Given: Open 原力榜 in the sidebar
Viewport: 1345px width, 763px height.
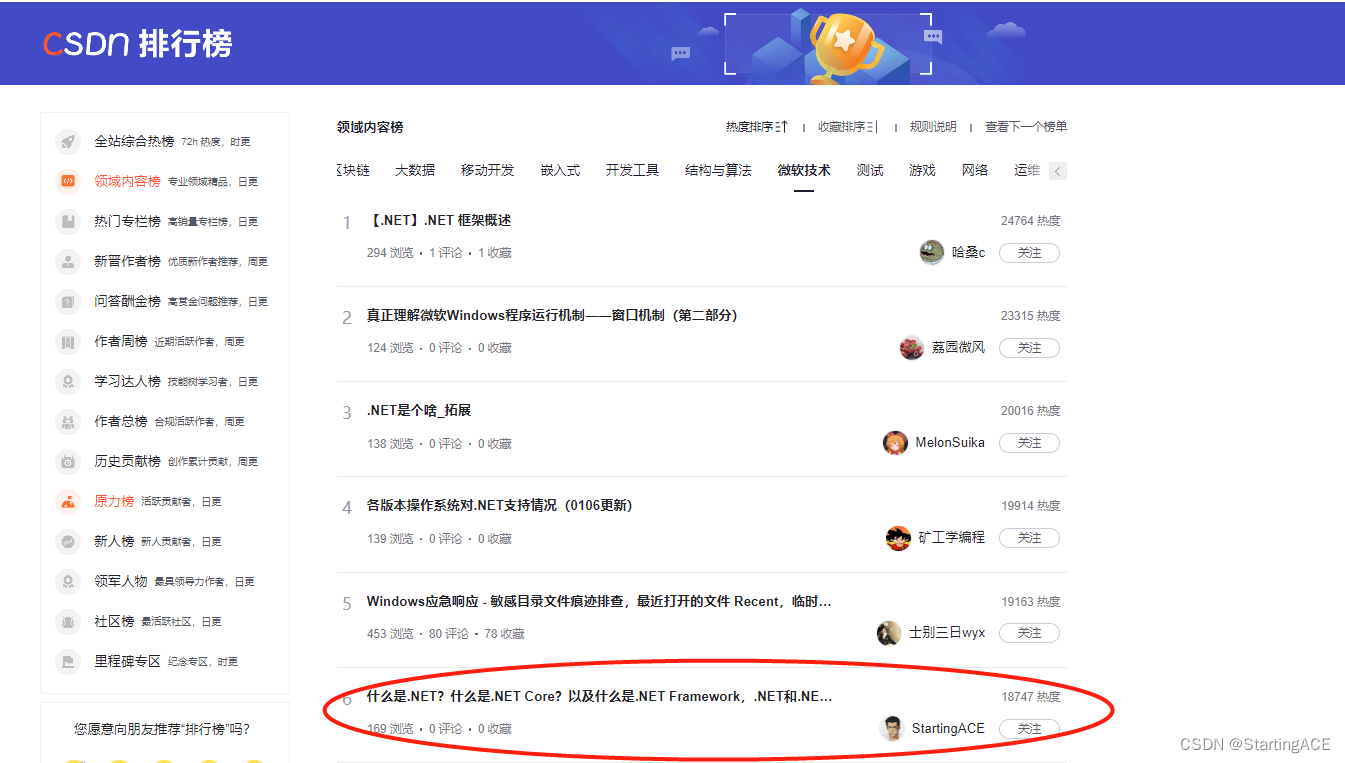Looking at the screenshot, I should tap(114, 501).
